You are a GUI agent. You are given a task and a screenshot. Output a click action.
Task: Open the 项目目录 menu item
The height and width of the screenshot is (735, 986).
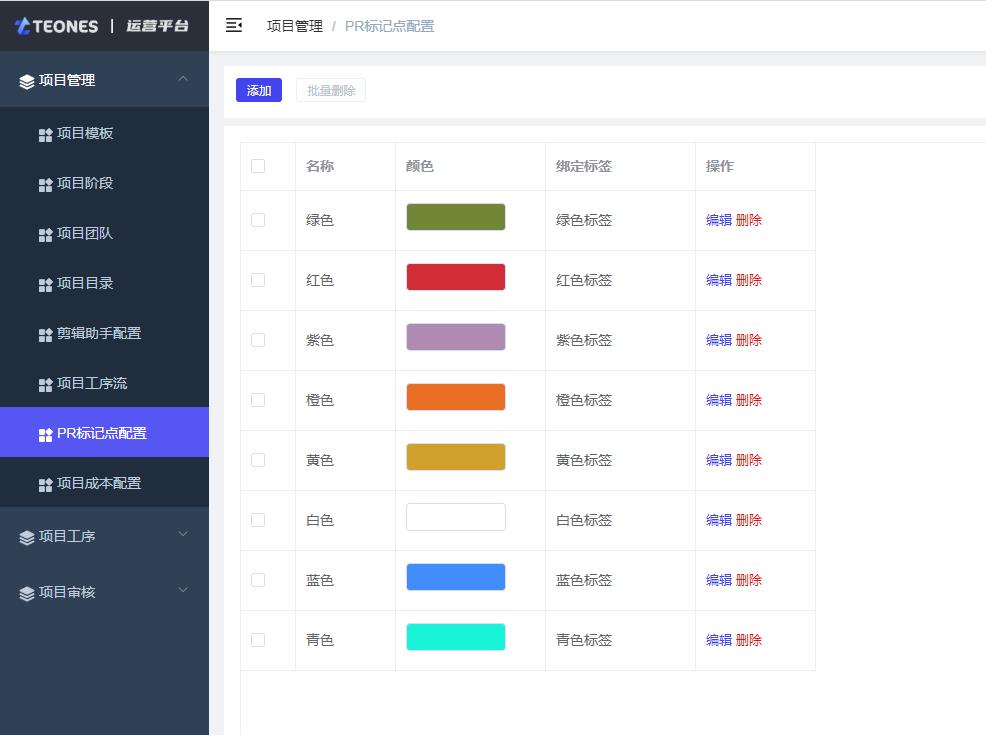point(85,283)
